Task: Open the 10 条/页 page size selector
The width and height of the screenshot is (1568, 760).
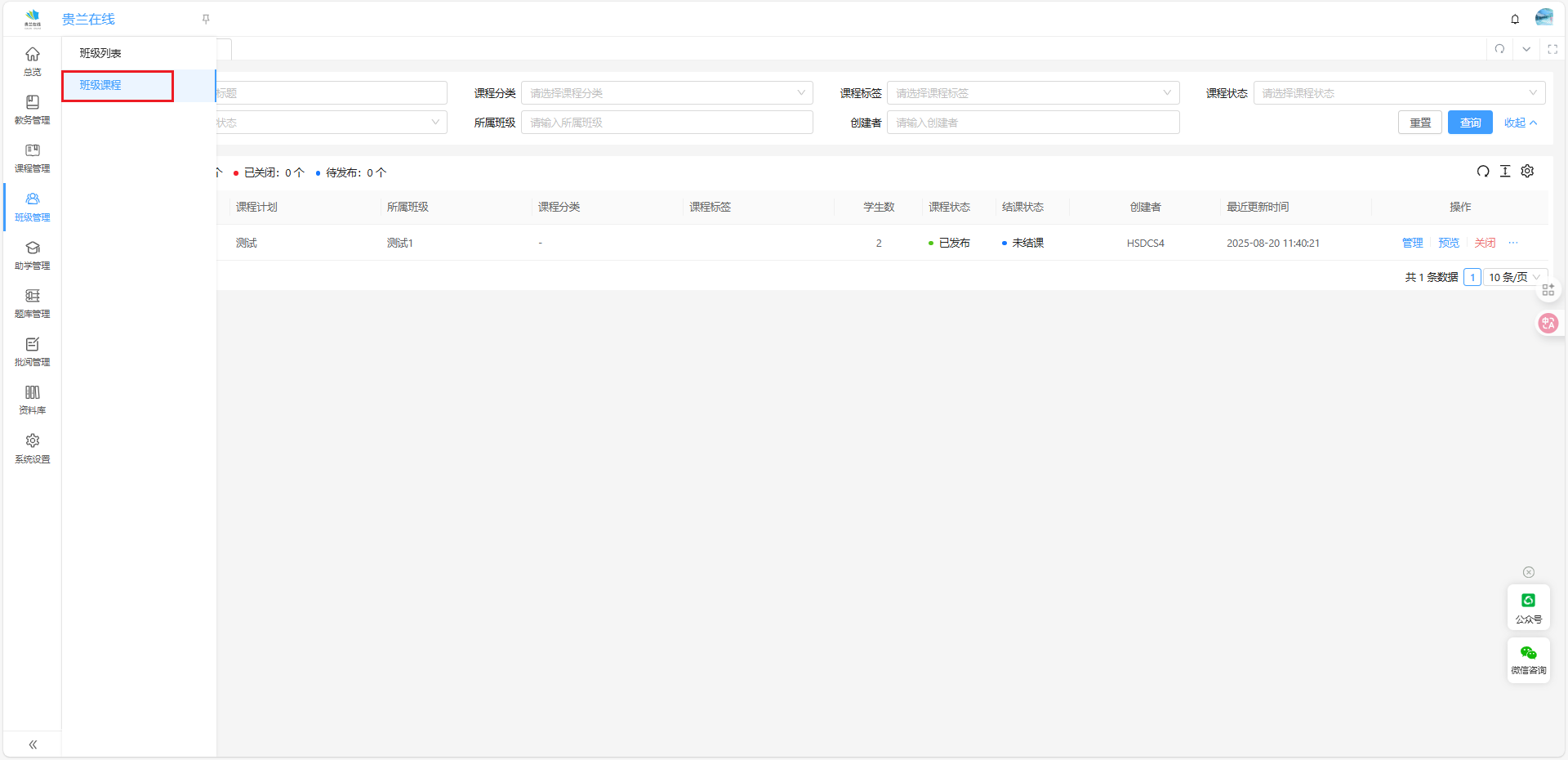Action: coord(1514,277)
